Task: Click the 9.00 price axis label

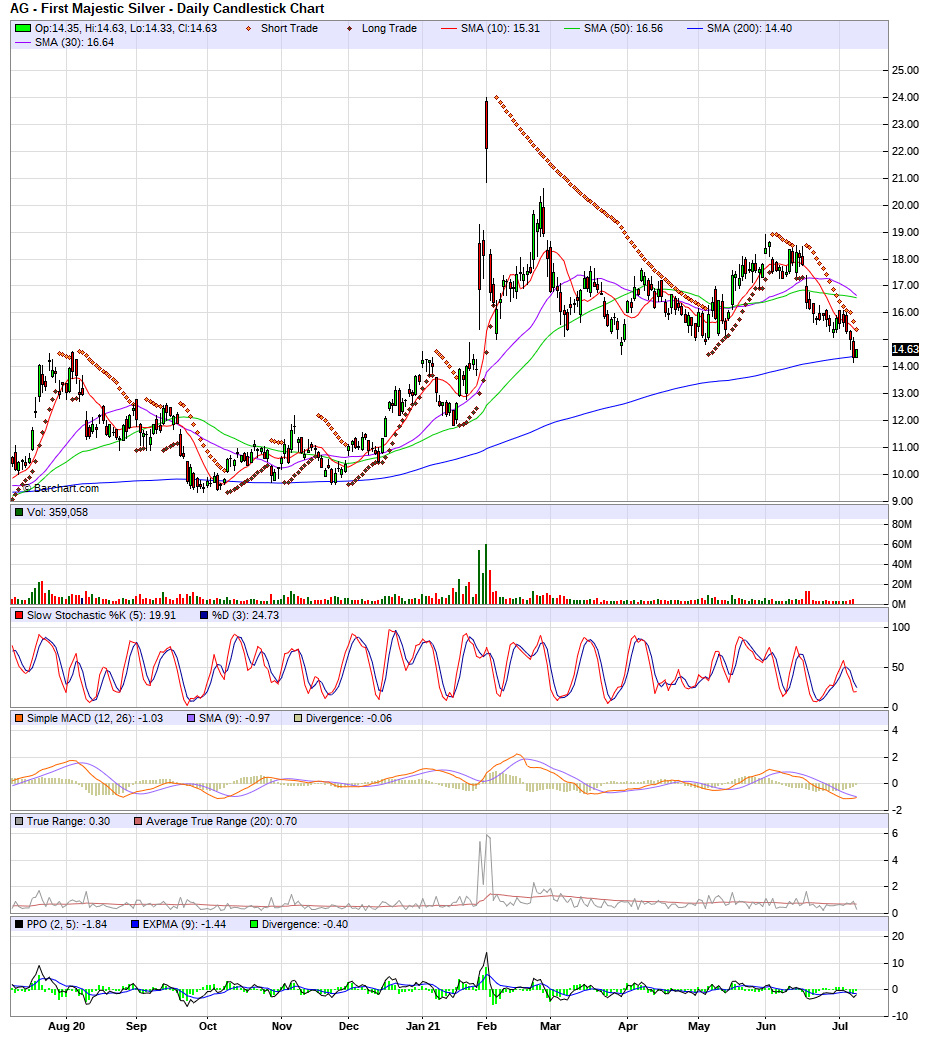Action: (x=902, y=501)
